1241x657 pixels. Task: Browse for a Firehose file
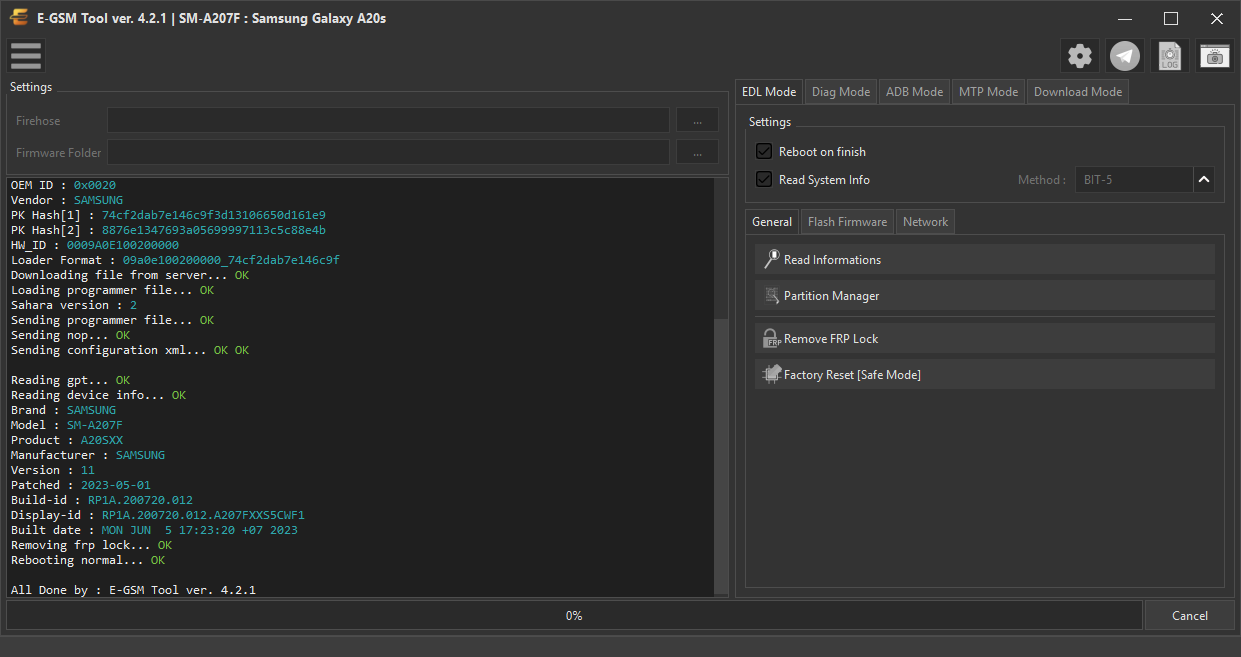[x=697, y=120]
